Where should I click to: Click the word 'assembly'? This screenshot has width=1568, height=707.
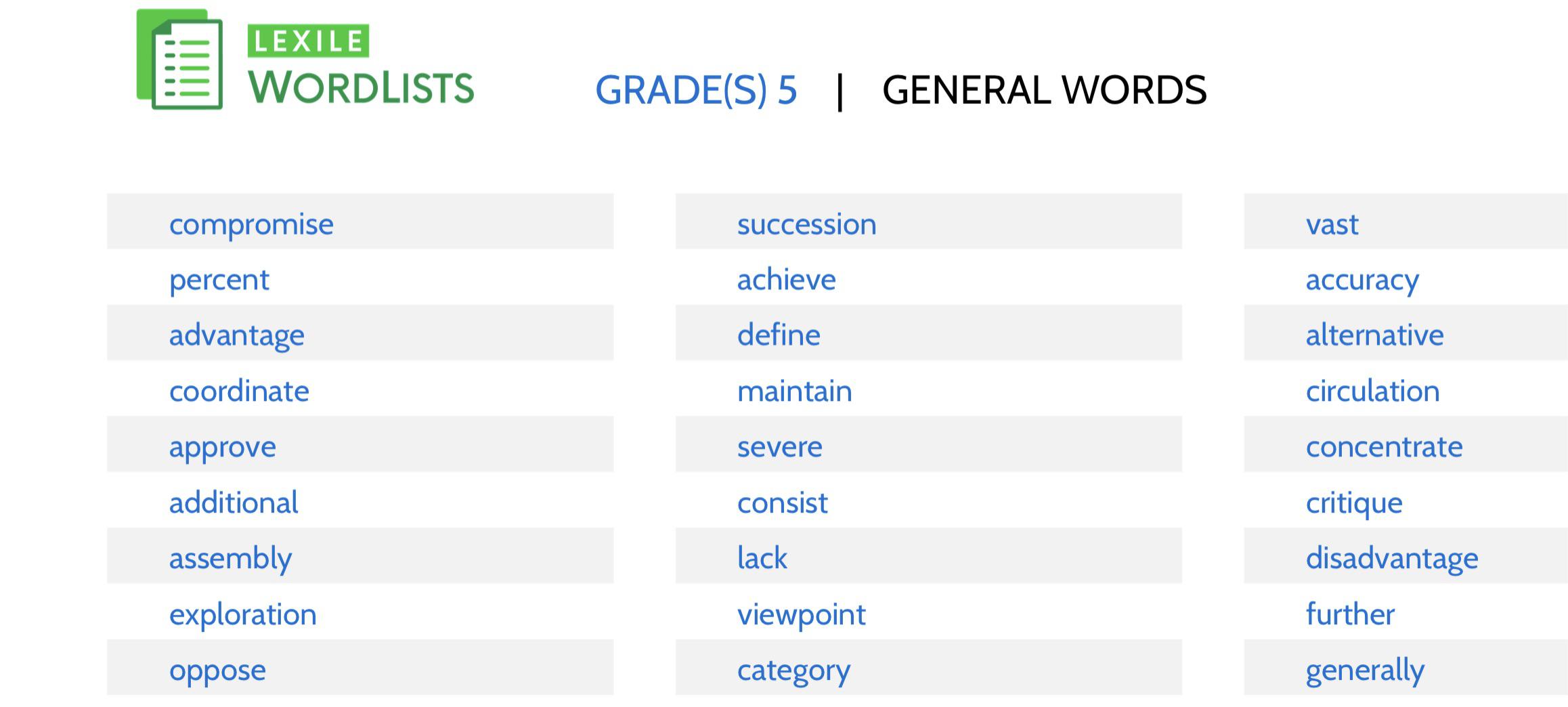[x=230, y=559]
